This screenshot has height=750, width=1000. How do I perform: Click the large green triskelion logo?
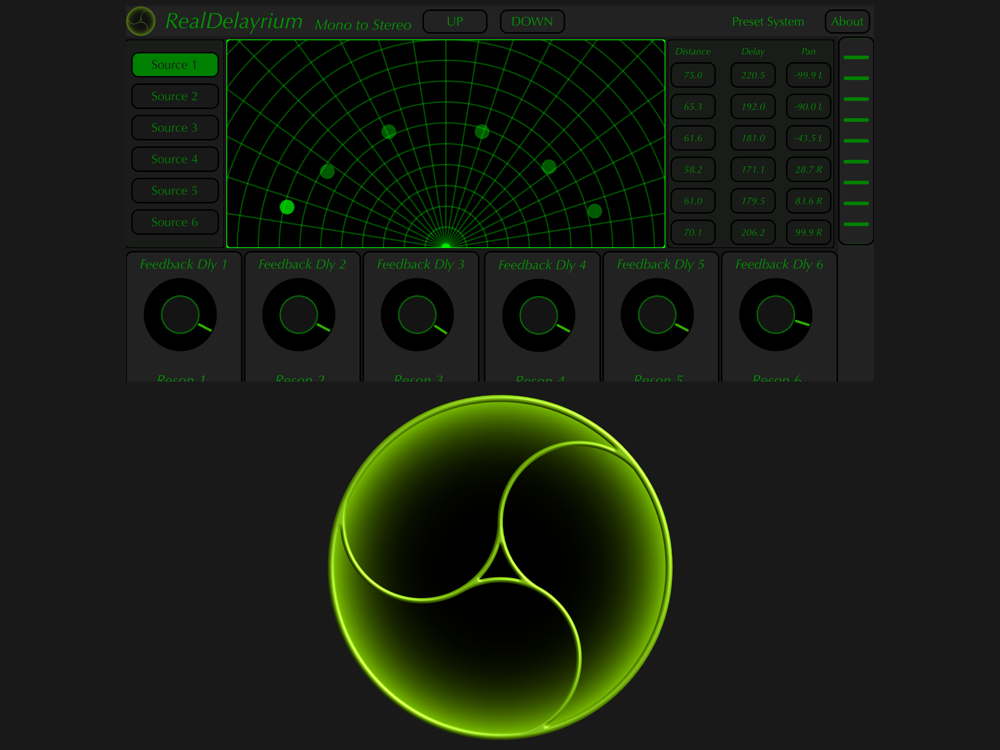click(501, 566)
